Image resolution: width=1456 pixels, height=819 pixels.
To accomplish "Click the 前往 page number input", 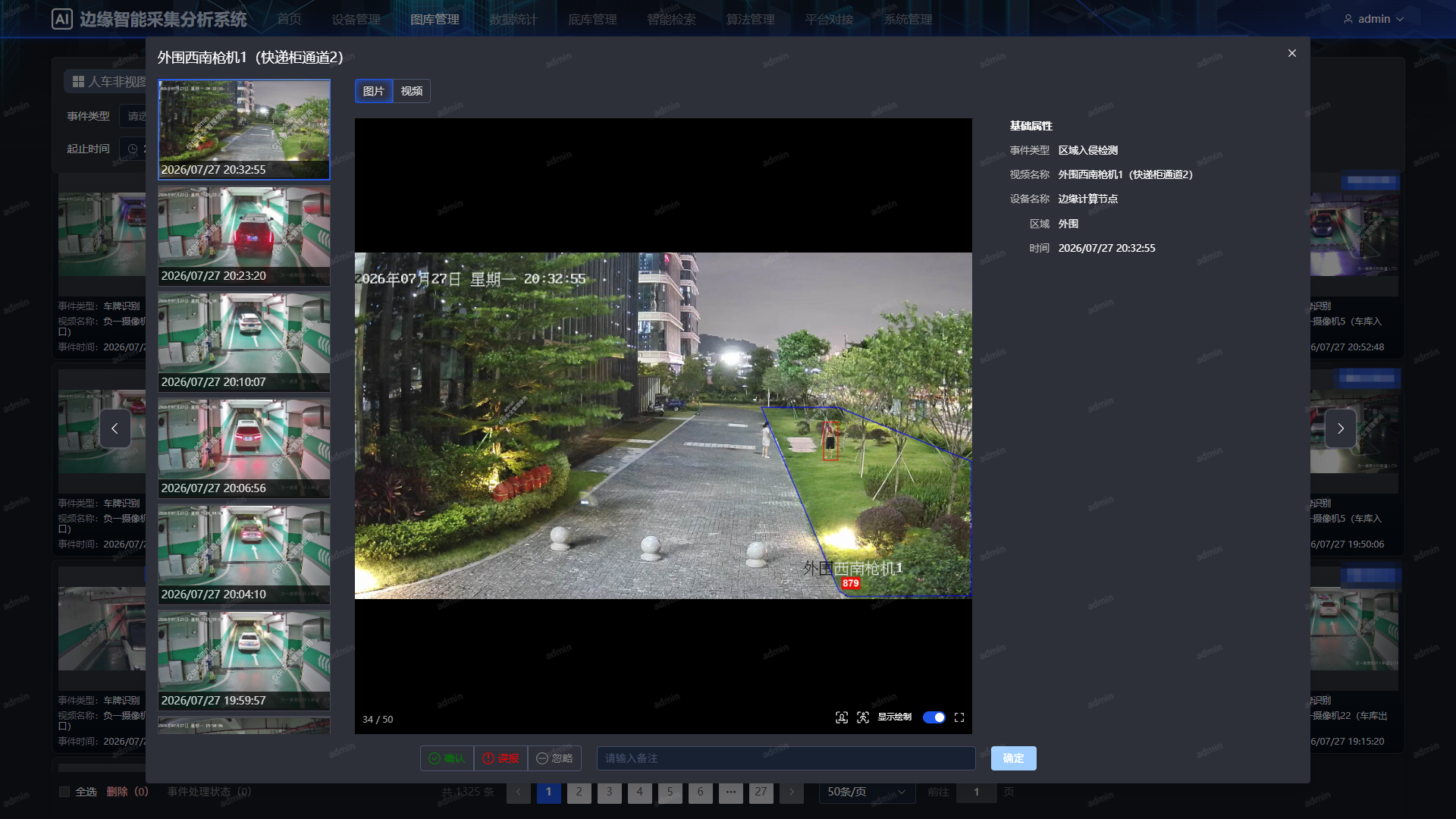I will (976, 792).
